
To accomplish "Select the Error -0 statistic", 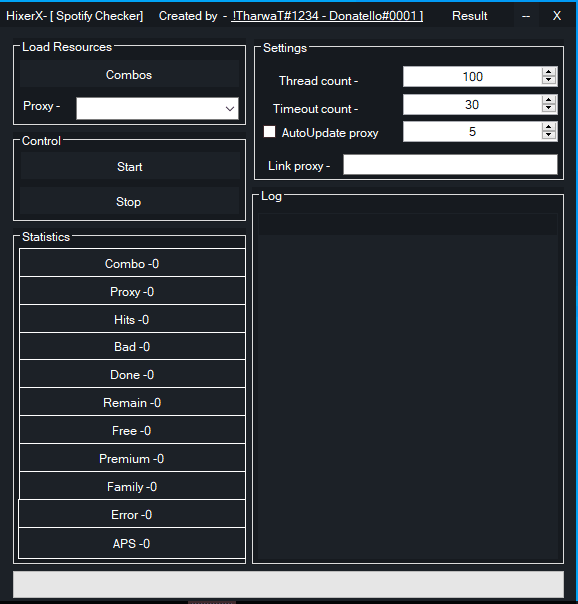I will pos(132,514).
